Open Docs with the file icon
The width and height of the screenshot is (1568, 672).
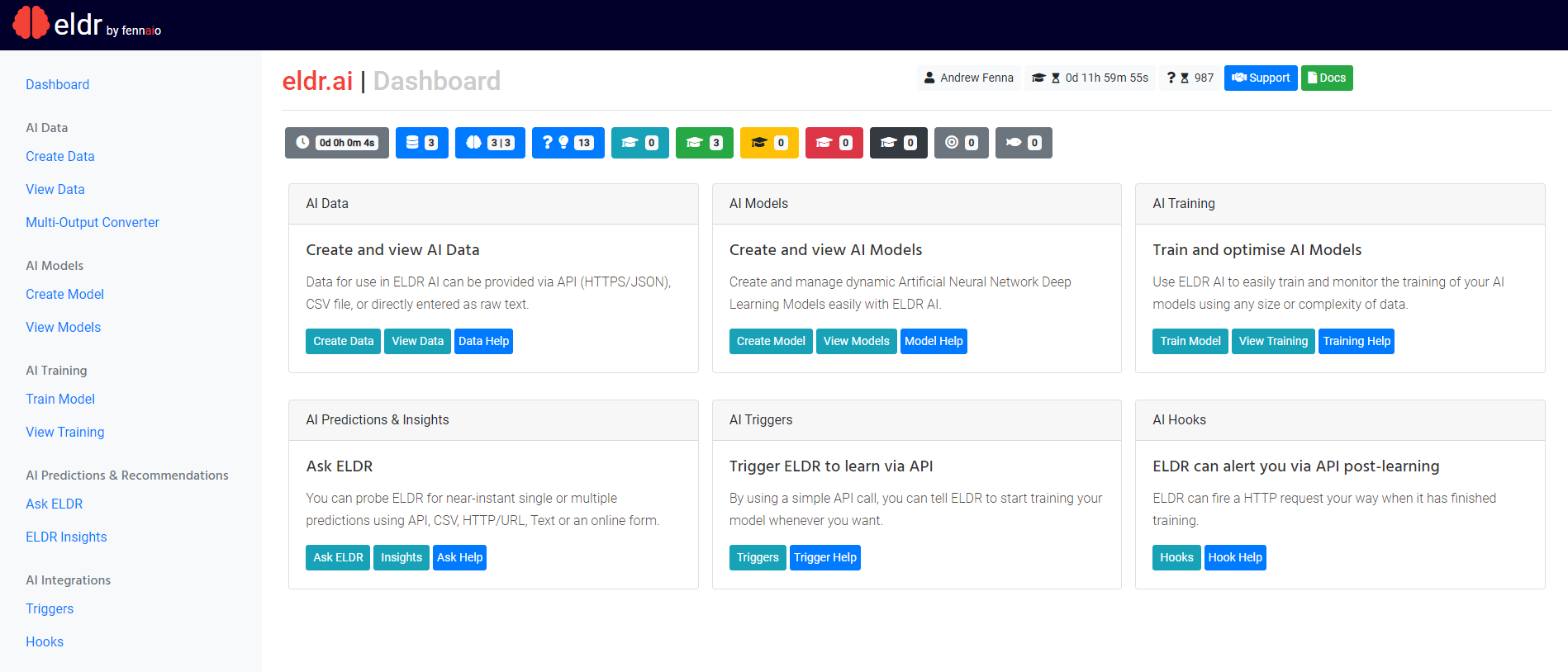pyautogui.click(x=1327, y=78)
